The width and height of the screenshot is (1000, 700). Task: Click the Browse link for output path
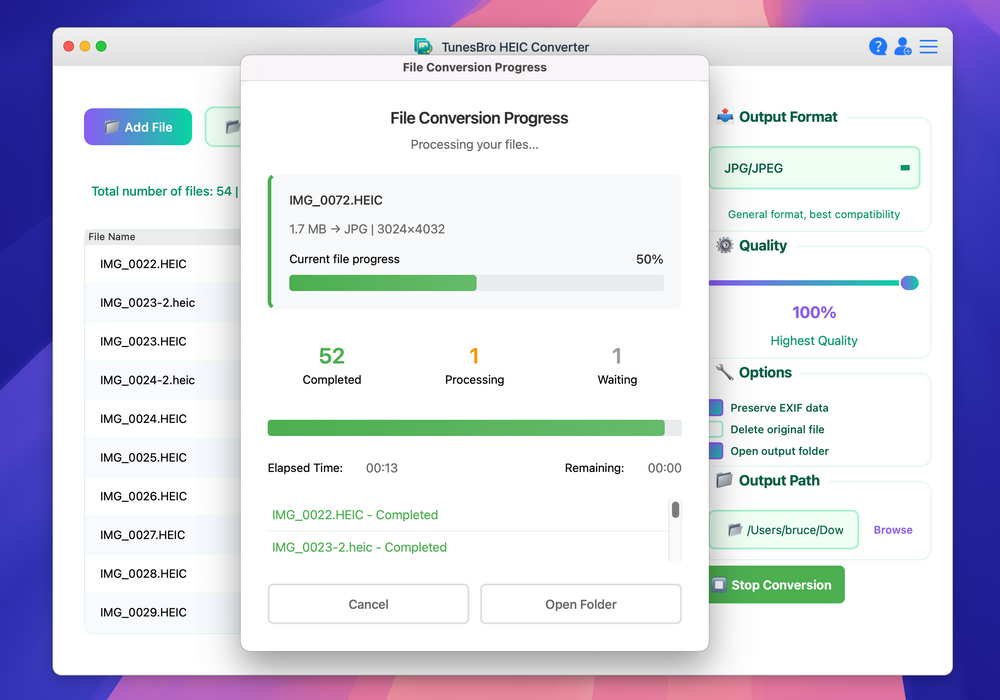(x=893, y=530)
